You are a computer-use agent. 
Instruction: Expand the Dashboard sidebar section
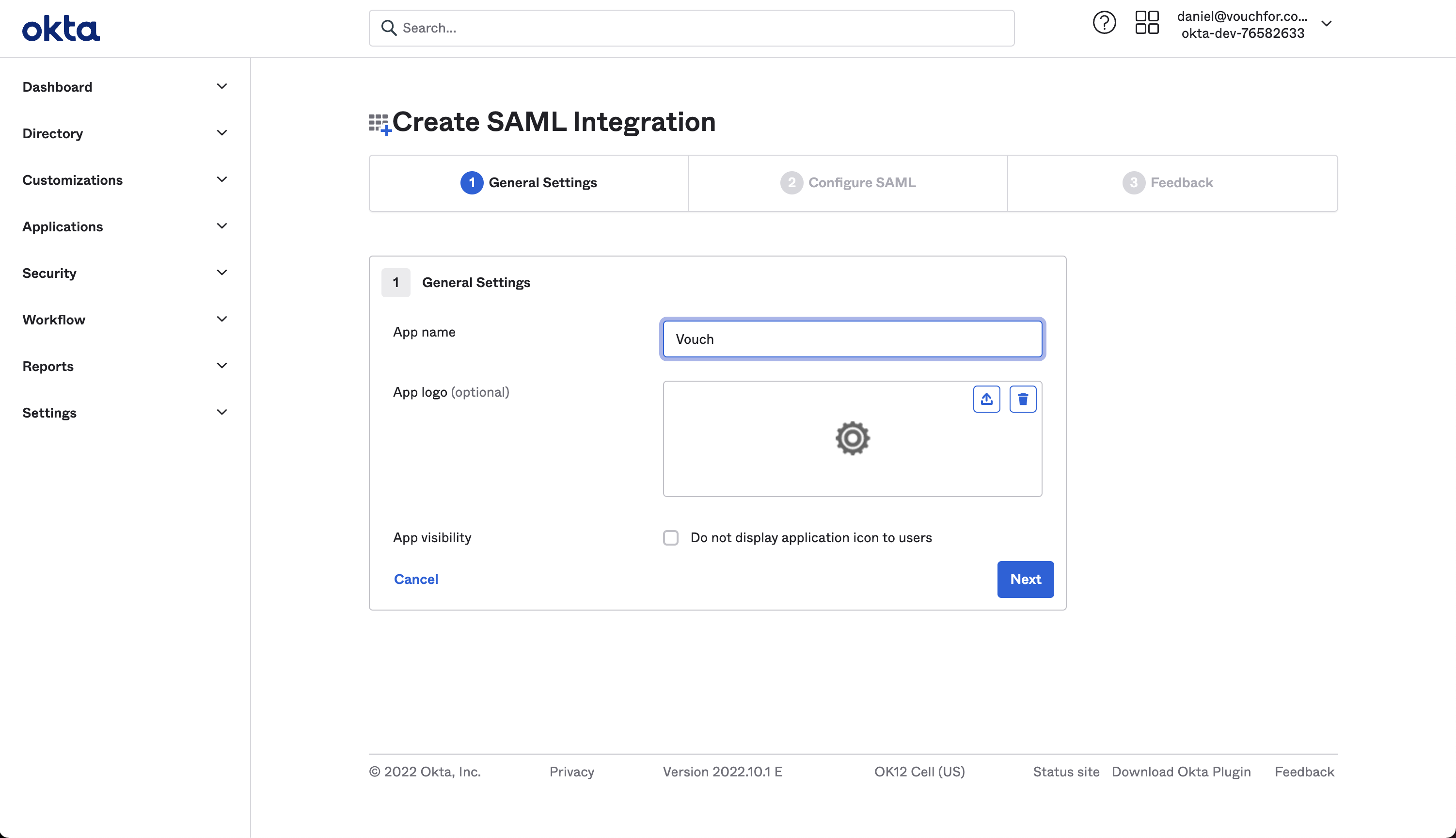pos(125,87)
